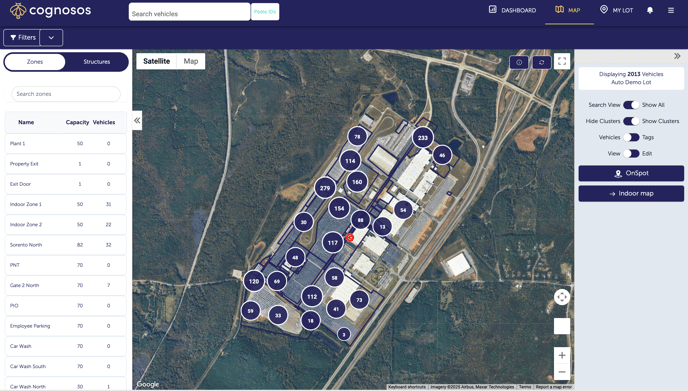Click the Indoor map button

click(631, 194)
